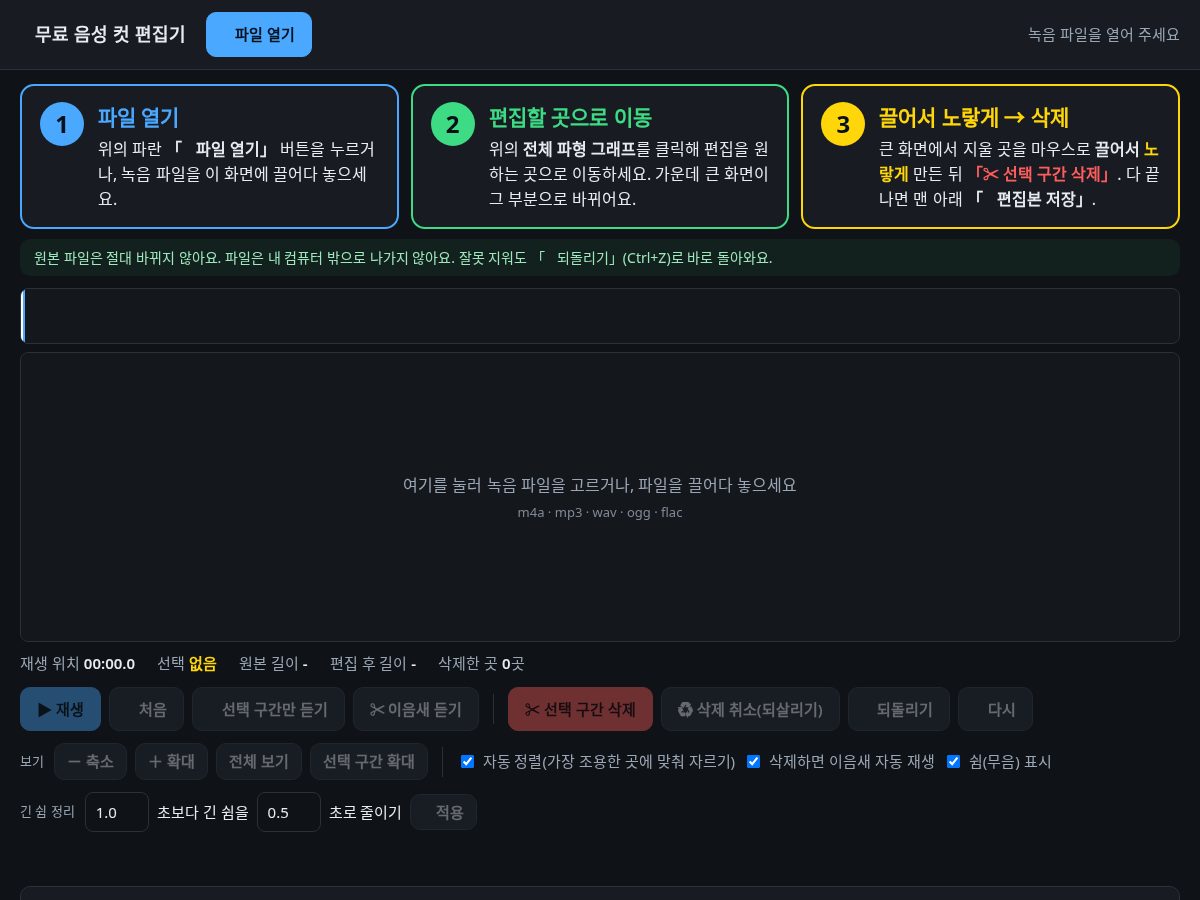
Task: Zoom out using the 축소 button
Action: 91,761
